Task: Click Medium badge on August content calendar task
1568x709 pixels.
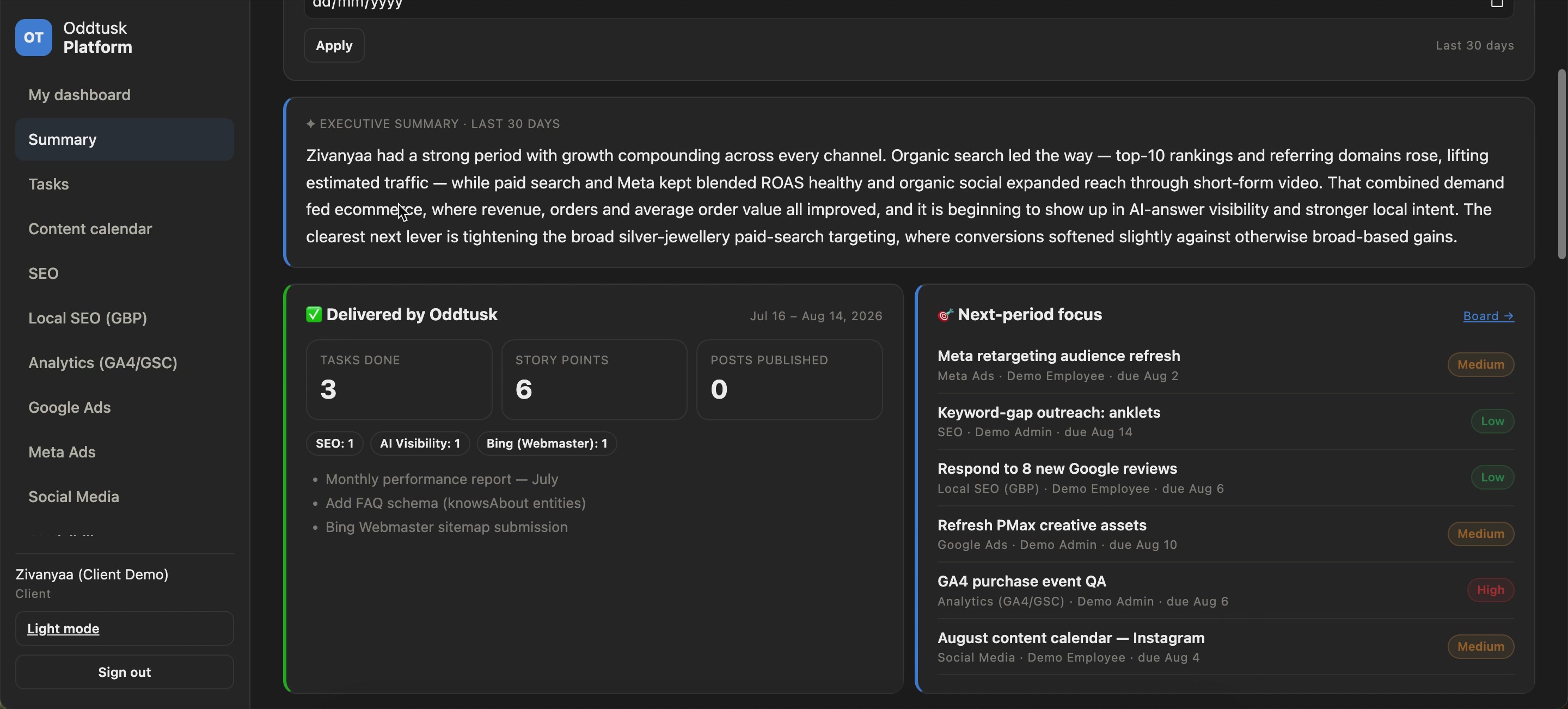Action: click(x=1481, y=646)
